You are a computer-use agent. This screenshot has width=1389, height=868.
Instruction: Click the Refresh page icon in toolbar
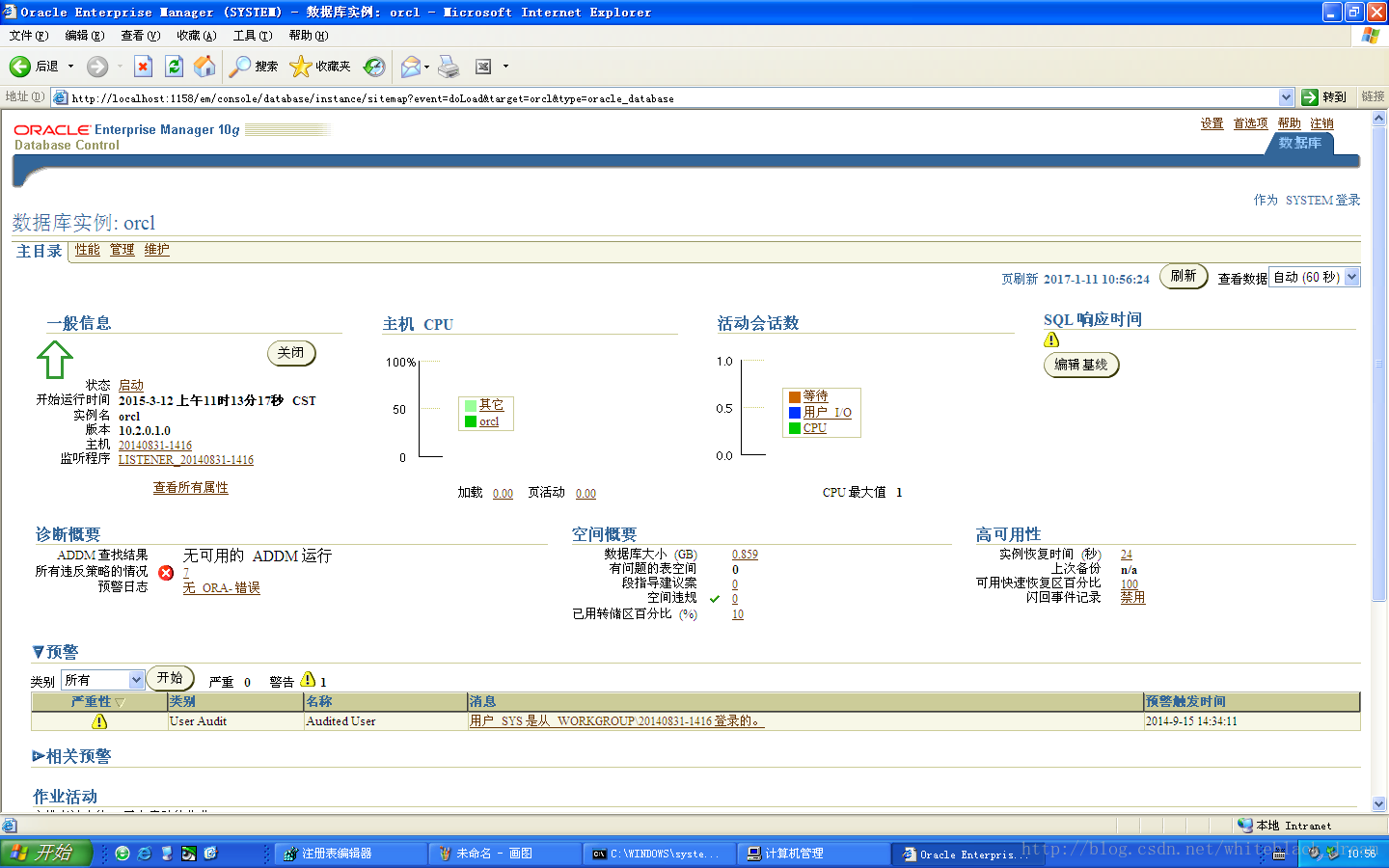[x=174, y=67]
